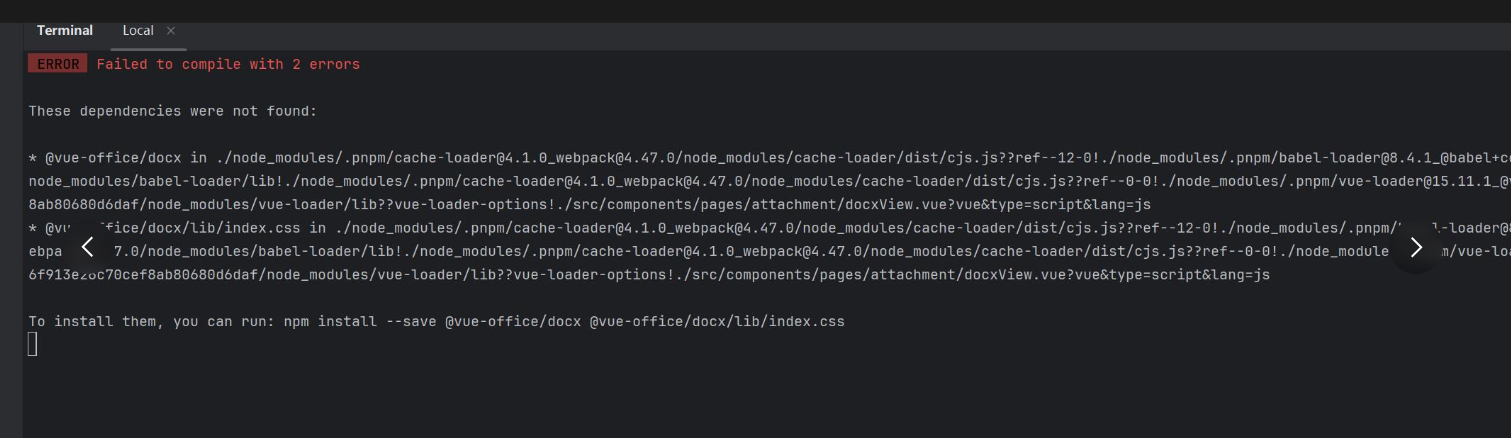Click the first '* @vue-office/docx in' entry
This screenshot has width=1511, height=438.
118,158
